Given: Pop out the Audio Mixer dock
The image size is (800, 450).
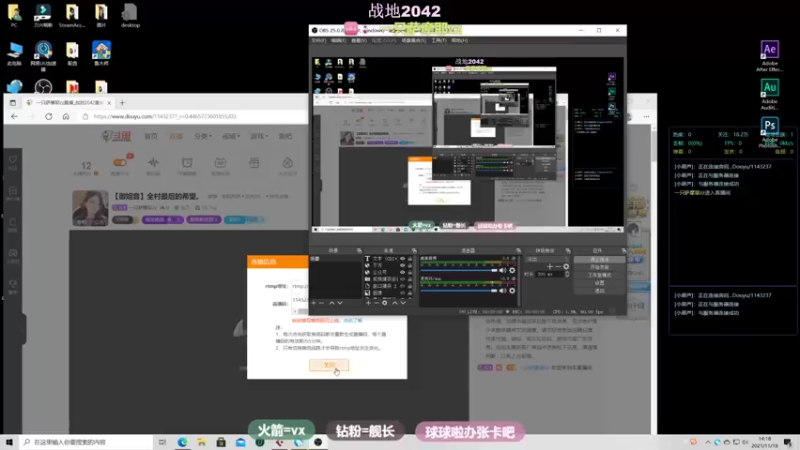Looking at the screenshot, I should [x=518, y=251].
